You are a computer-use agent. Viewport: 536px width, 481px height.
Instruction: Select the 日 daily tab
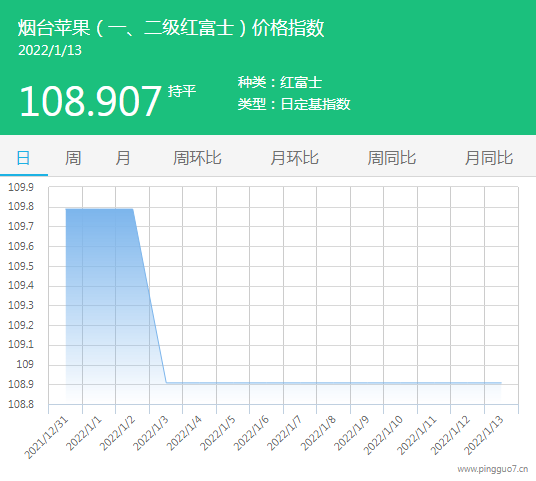23,158
